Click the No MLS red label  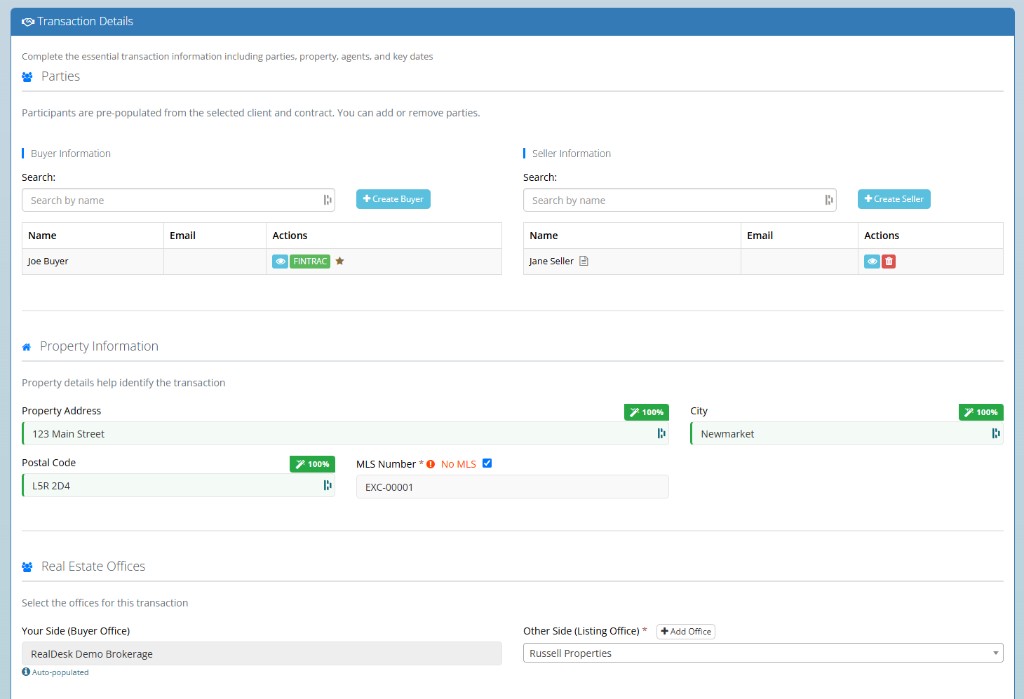click(x=458, y=464)
